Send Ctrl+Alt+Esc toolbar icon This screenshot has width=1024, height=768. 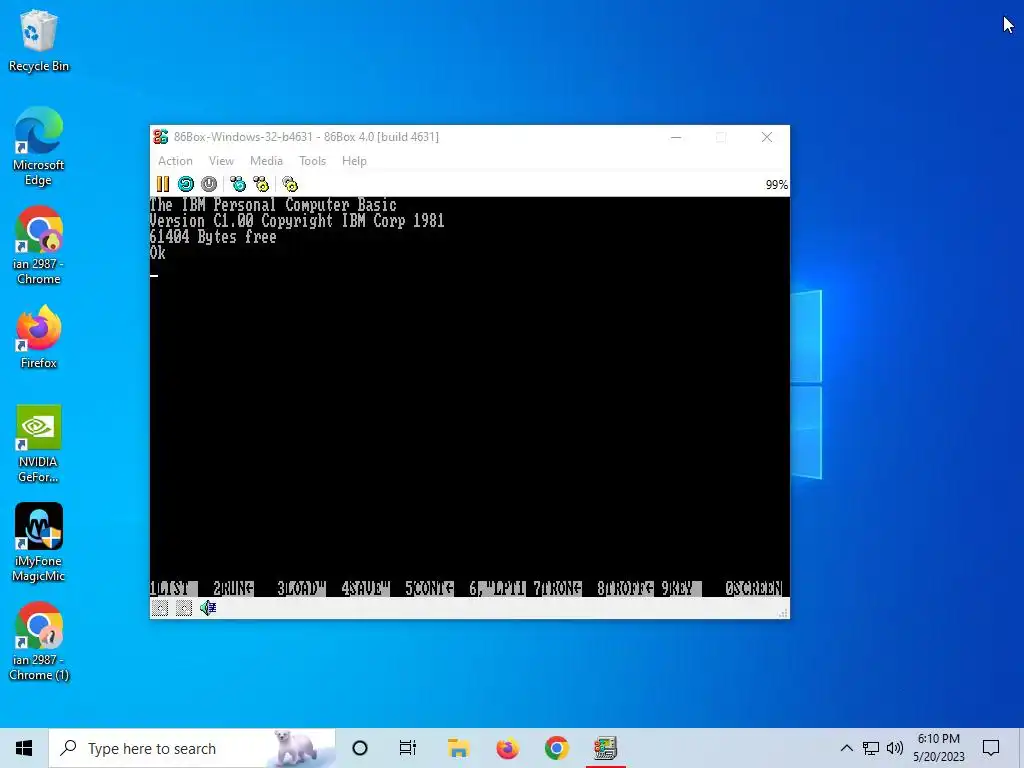pos(261,184)
